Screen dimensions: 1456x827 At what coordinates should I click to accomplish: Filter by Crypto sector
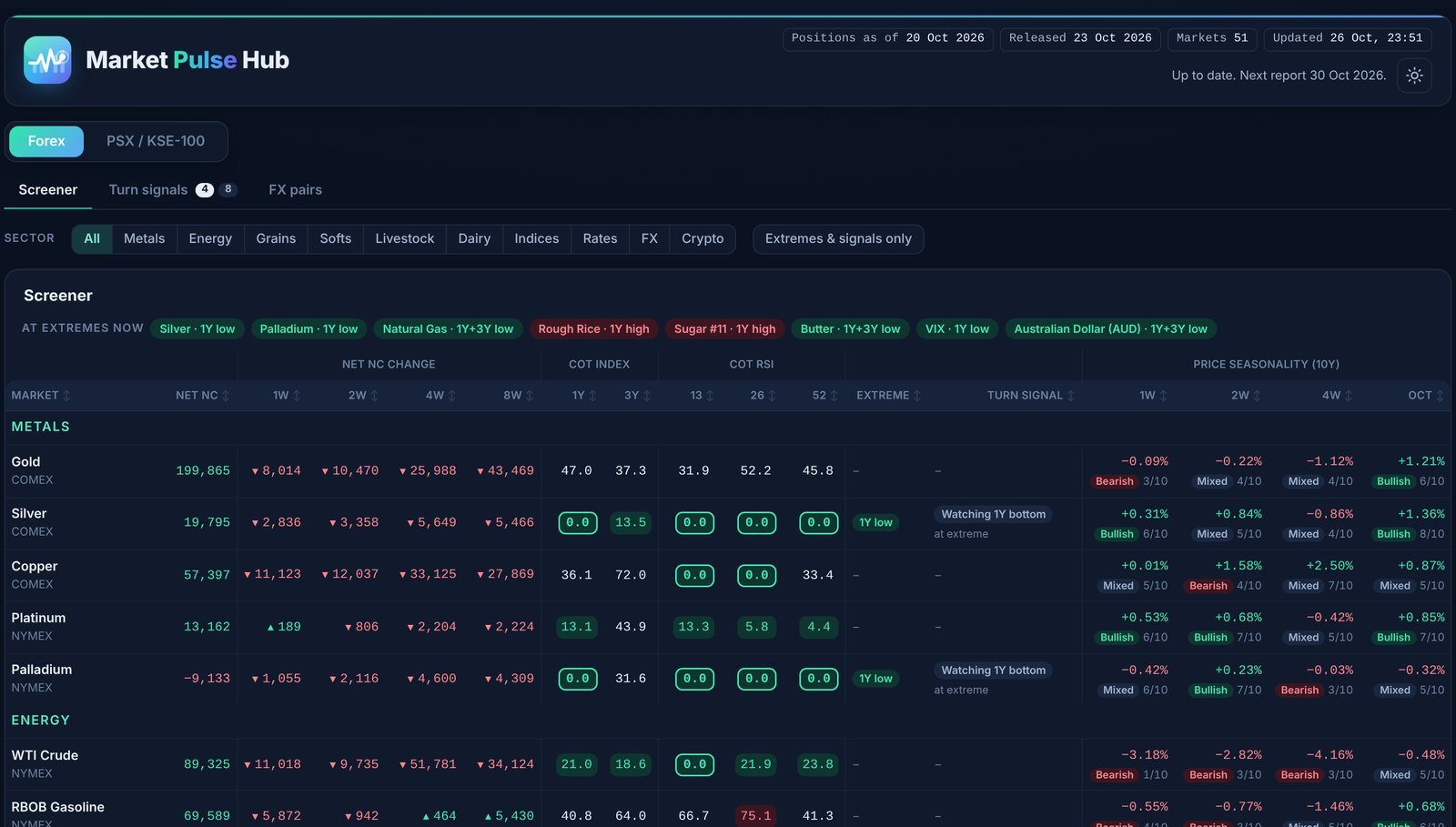click(703, 239)
